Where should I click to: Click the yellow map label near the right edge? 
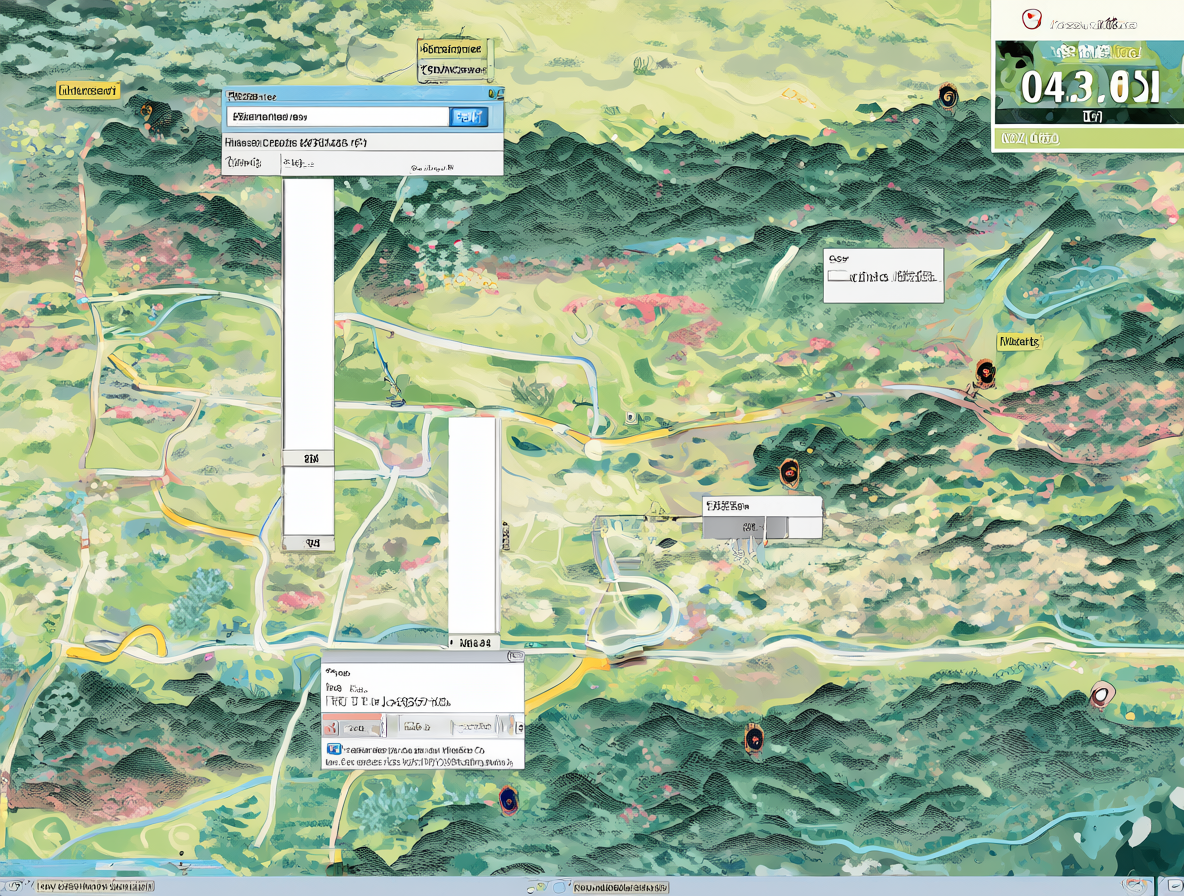(1019, 342)
